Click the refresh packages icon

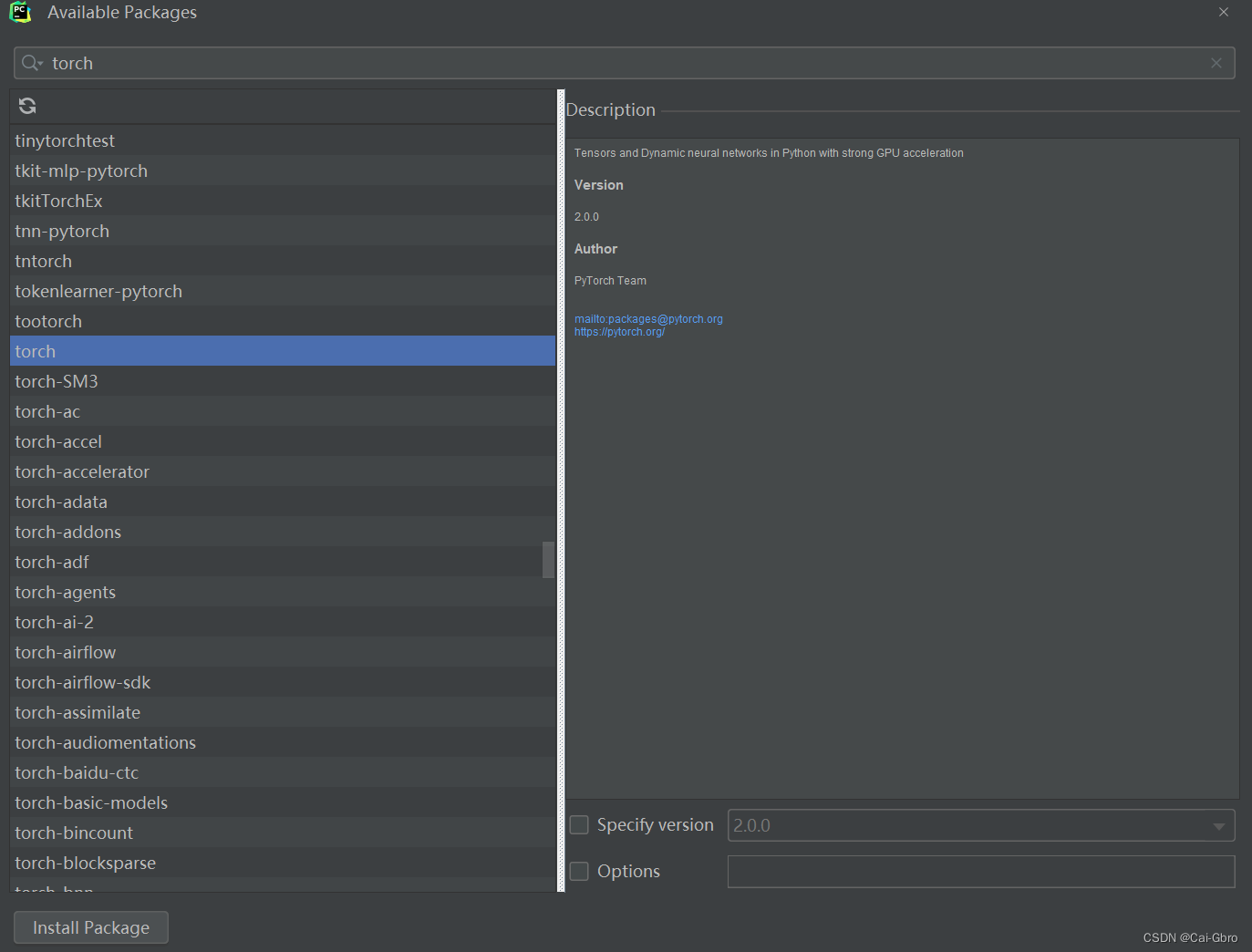[x=27, y=106]
